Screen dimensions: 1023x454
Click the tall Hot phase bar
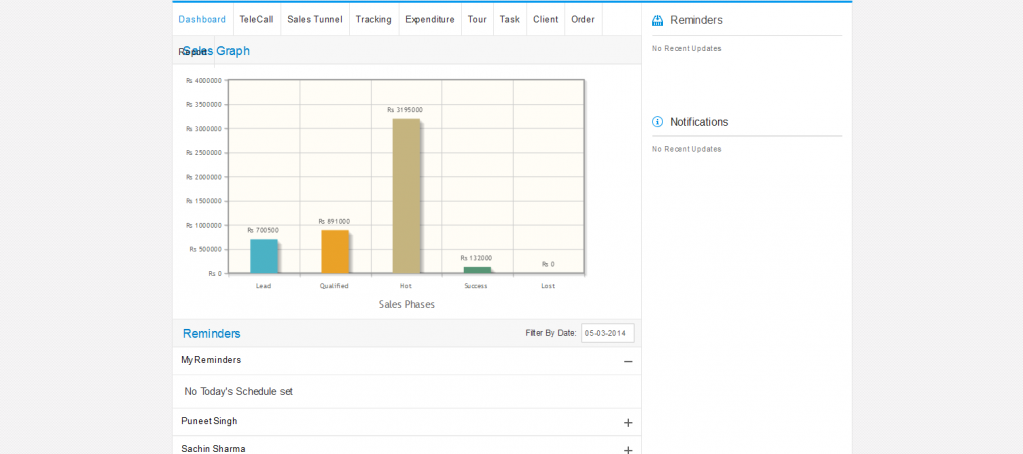coord(406,196)
